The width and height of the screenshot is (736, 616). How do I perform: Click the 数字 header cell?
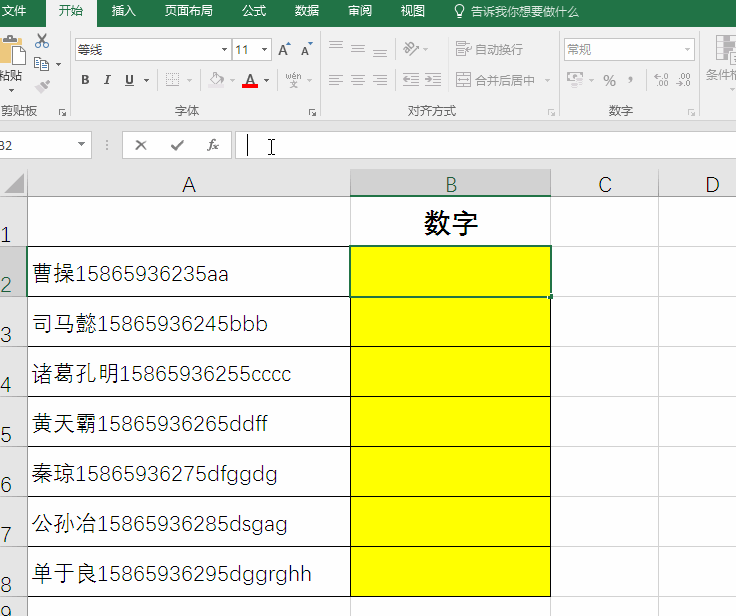(451, 222)
